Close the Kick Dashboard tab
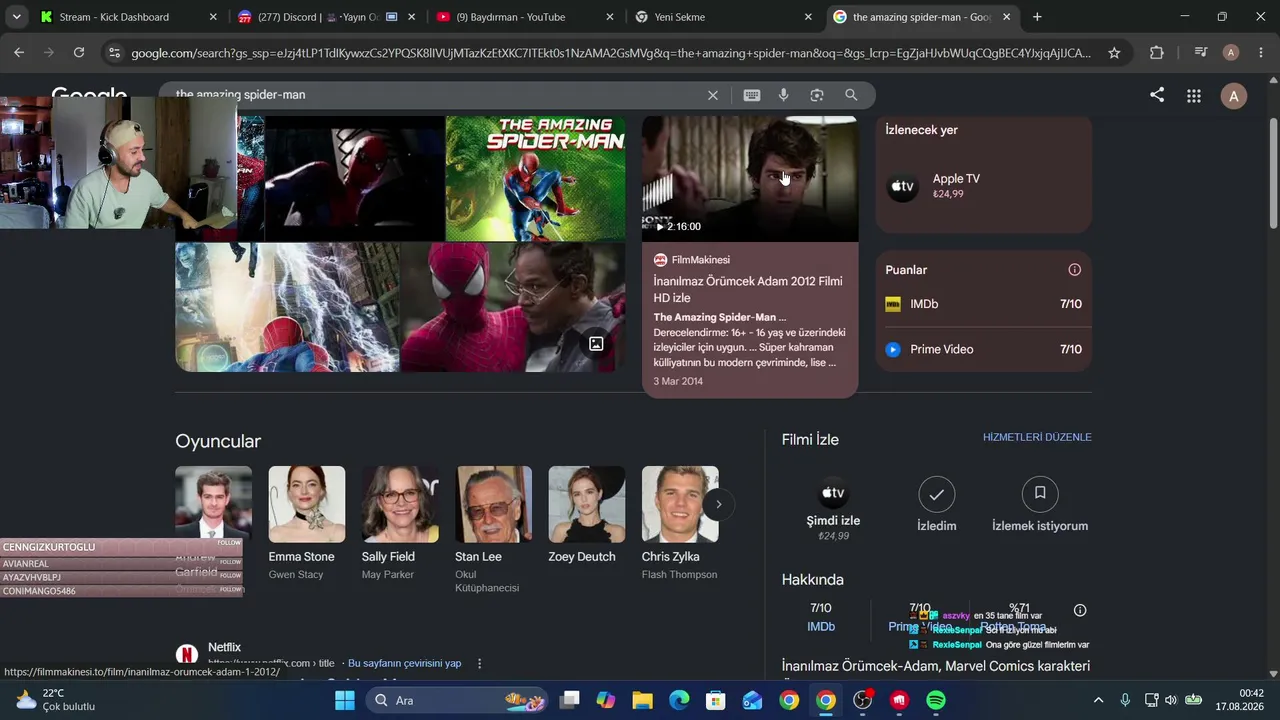 click(213, 17)
